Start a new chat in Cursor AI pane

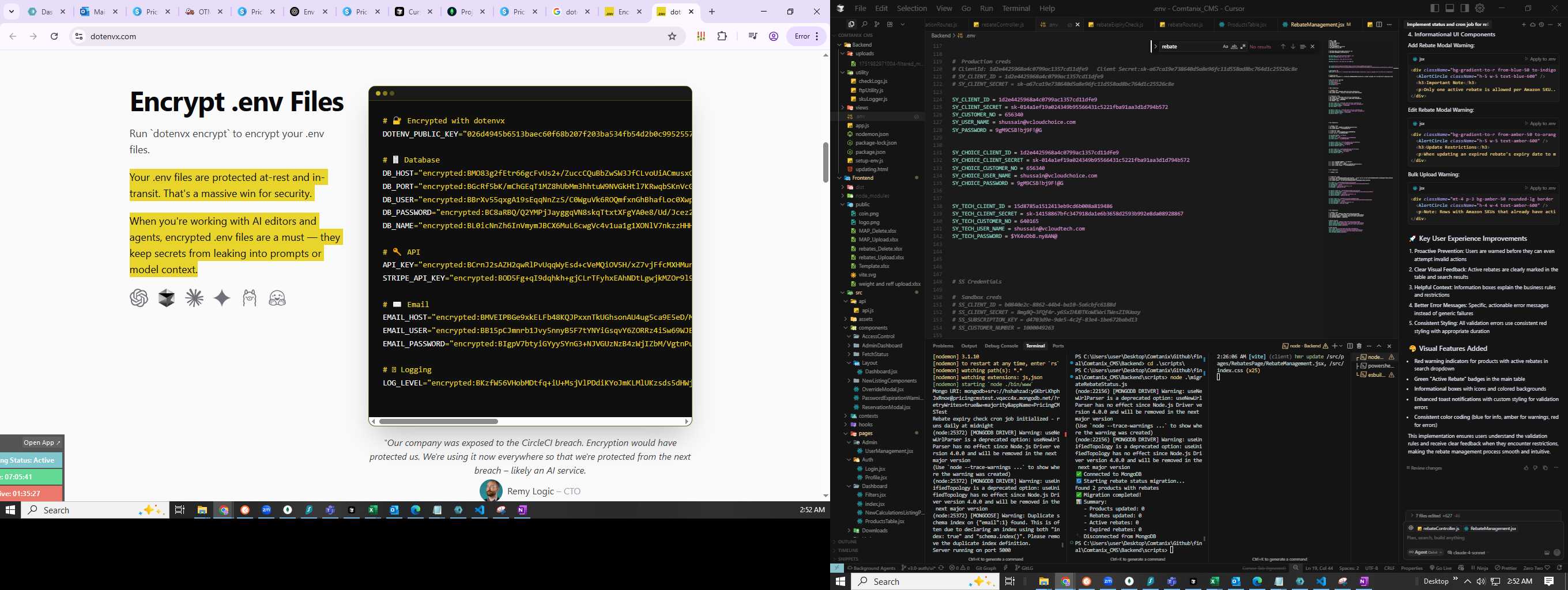click(x=1524, y=24)
